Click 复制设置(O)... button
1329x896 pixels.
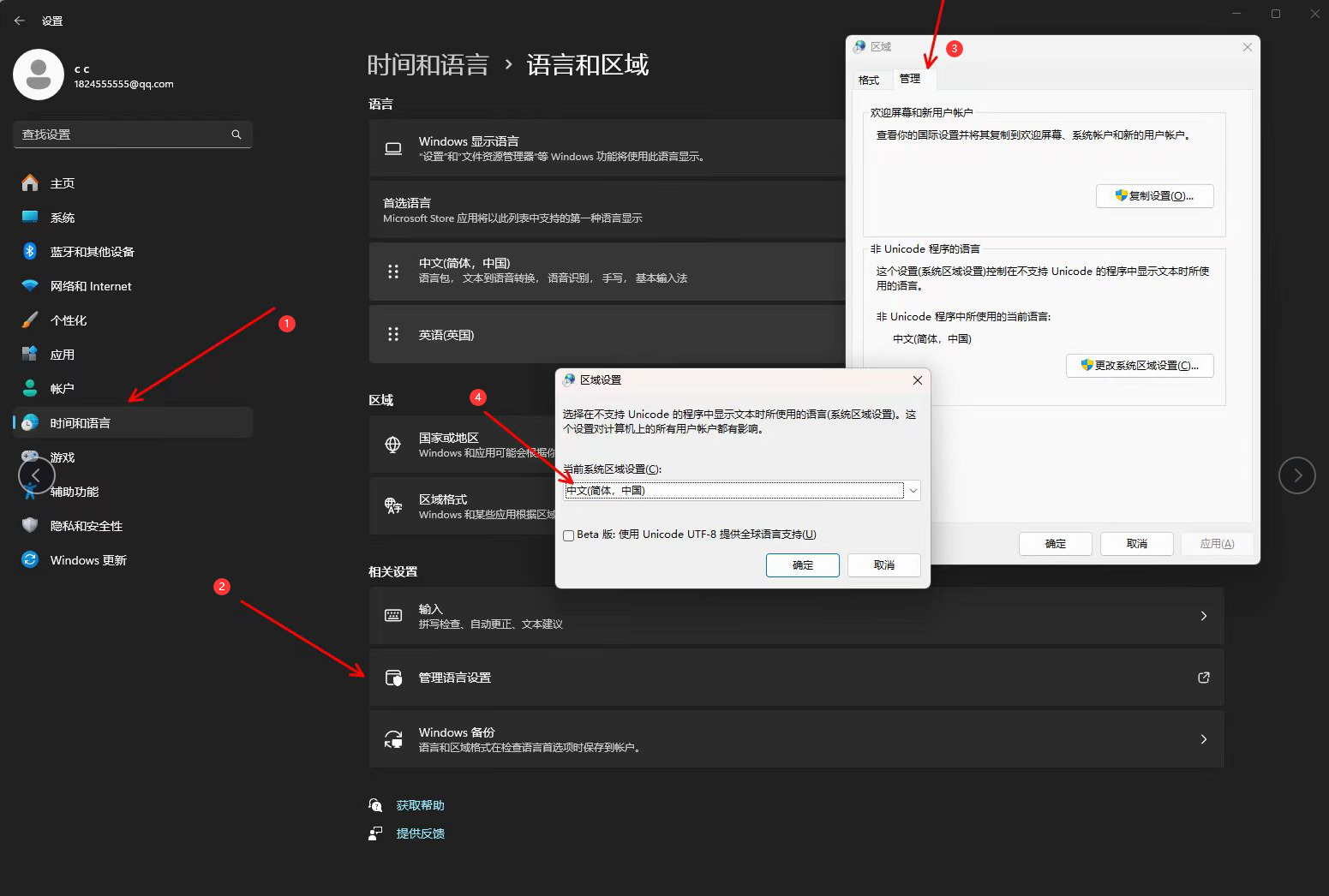point(1155,196)
